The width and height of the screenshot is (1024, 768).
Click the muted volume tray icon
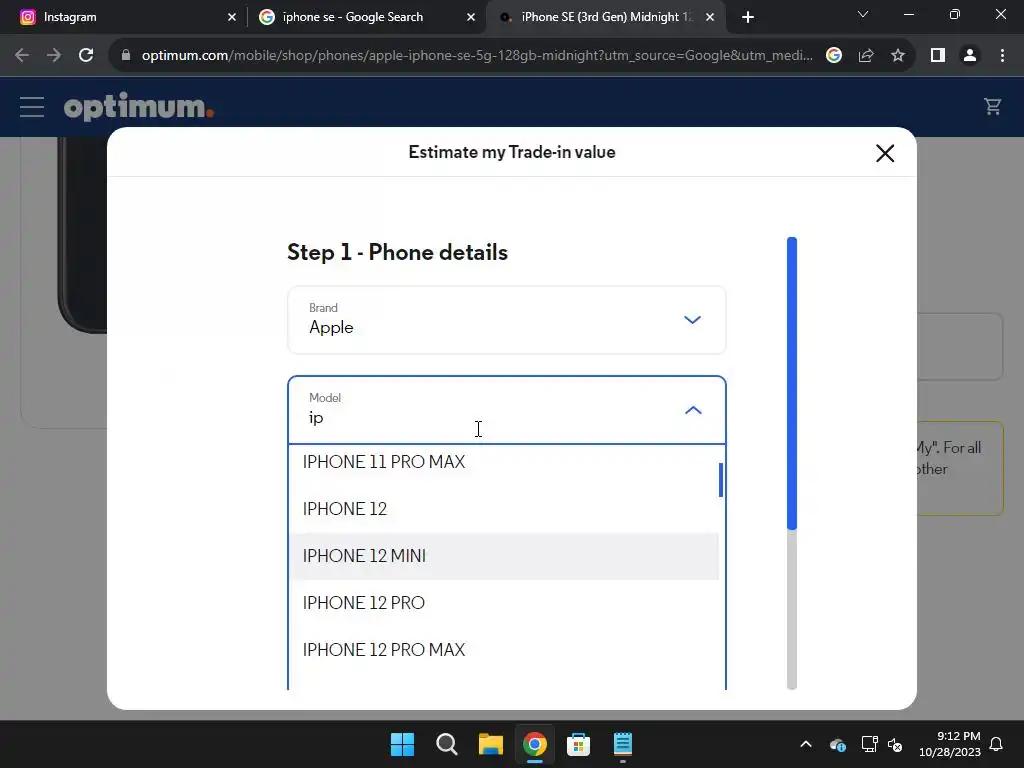point(895,744)
